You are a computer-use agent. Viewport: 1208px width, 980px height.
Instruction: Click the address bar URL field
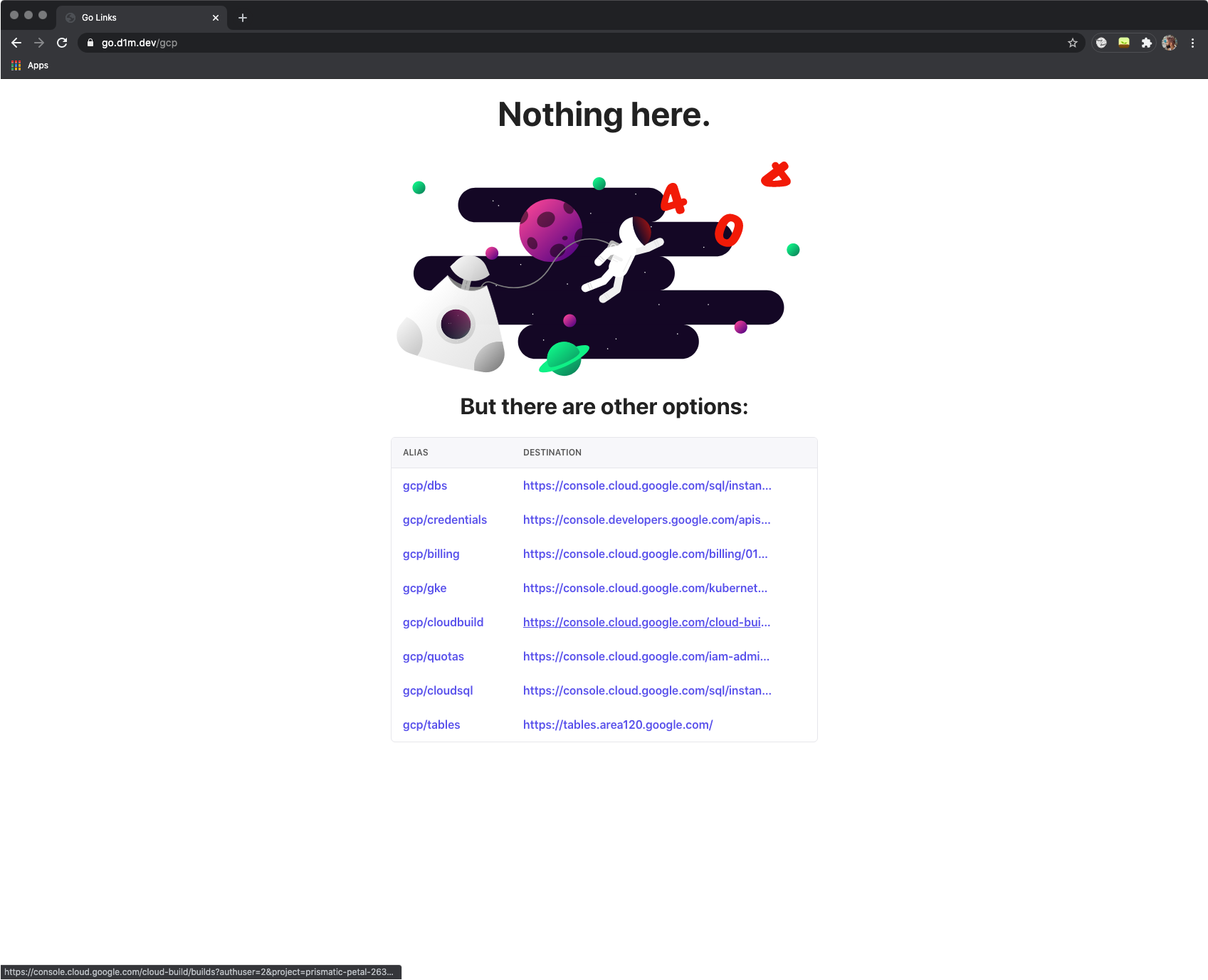[569, 43]
